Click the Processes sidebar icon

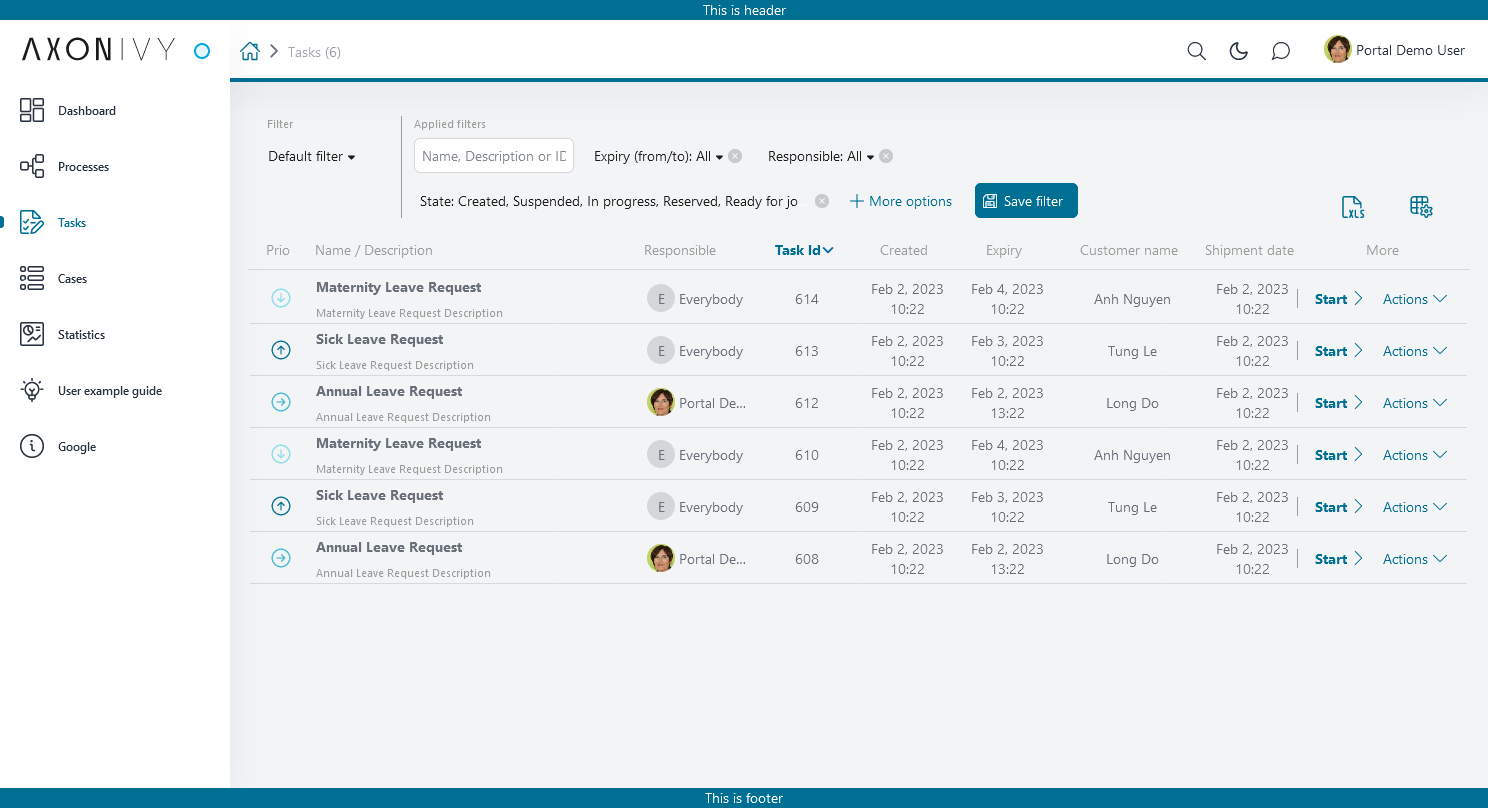point(32,166)
